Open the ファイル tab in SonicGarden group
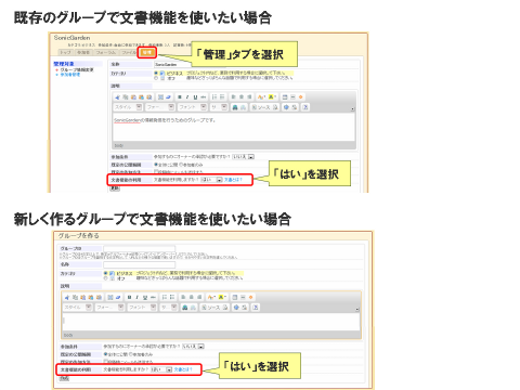520x390 pixels. [128, 52]
